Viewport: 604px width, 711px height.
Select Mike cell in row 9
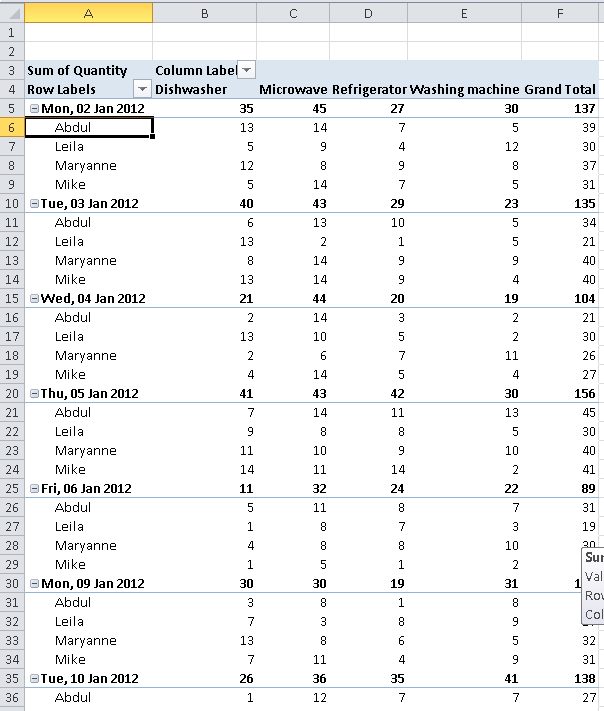pyautogui.click(x=89, y=185)
